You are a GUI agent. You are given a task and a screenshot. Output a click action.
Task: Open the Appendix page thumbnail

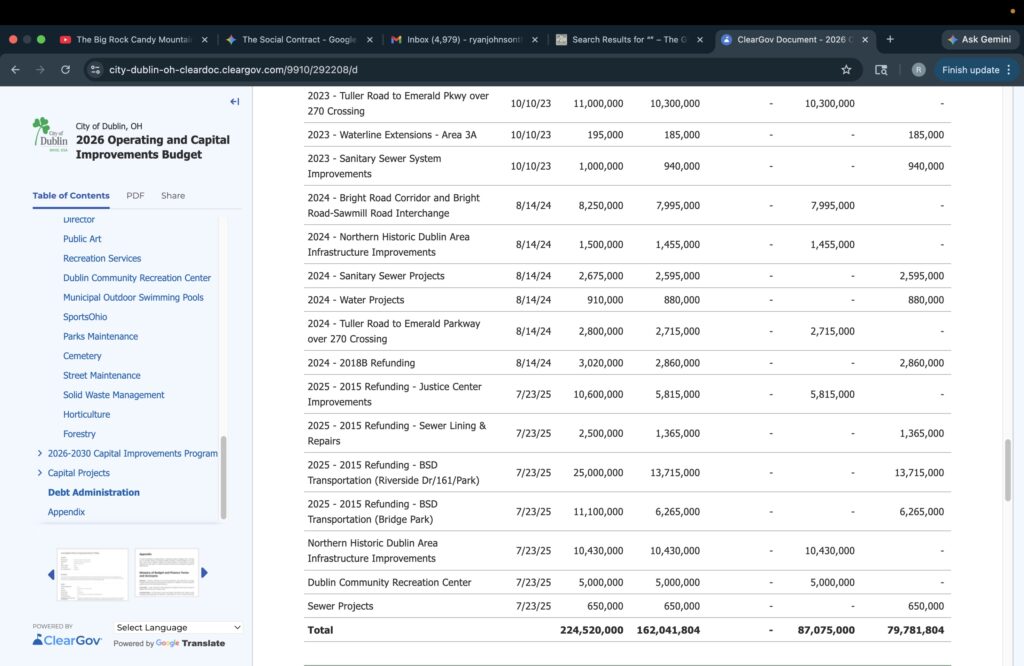pyautogui.click(x=166, y=573)
